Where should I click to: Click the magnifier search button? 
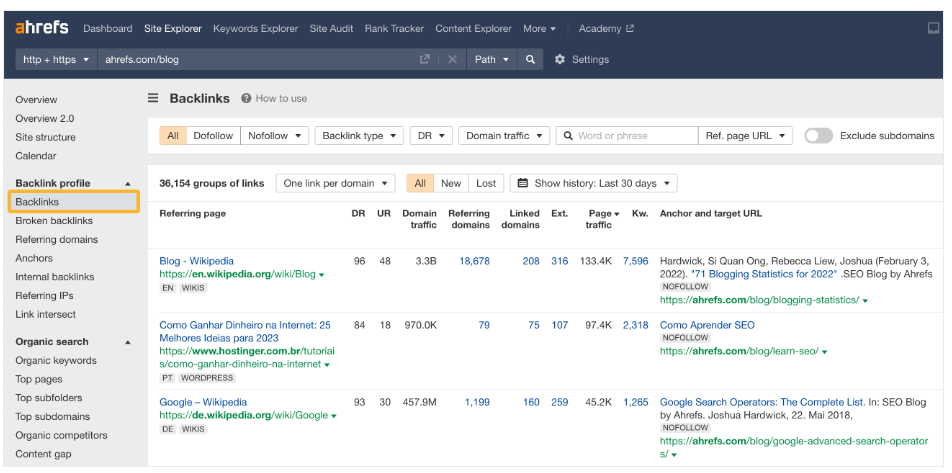pos(530,60)
